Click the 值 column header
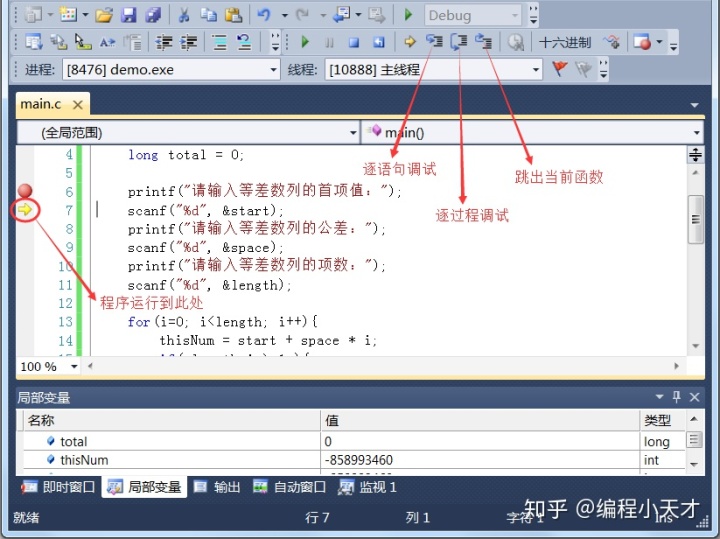Screen dimensions: 720x539 tap(480, 421)
